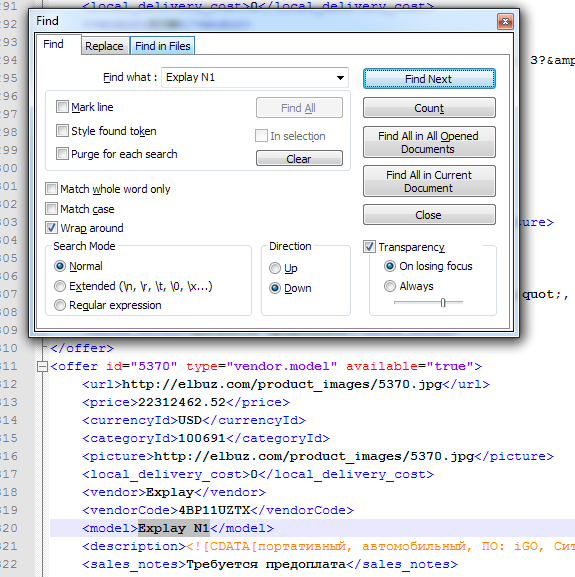The width and height of the screenshot is (575, 577).
Task: Select Always transparency option
Action: (x=390, y=286)
